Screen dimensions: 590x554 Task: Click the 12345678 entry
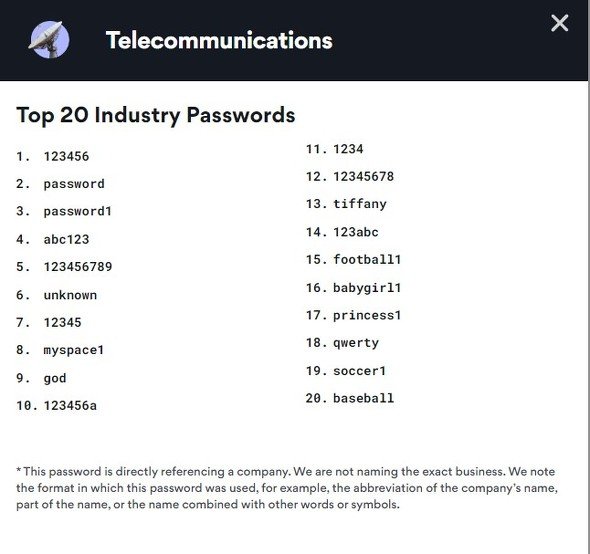tap(363, 176)
